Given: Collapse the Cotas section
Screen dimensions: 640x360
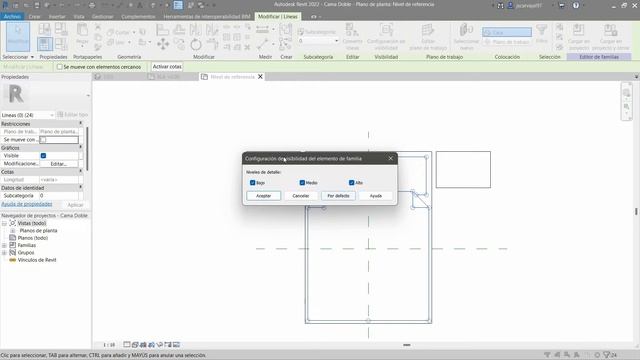Looking at the screenshot, I should 80,171.
